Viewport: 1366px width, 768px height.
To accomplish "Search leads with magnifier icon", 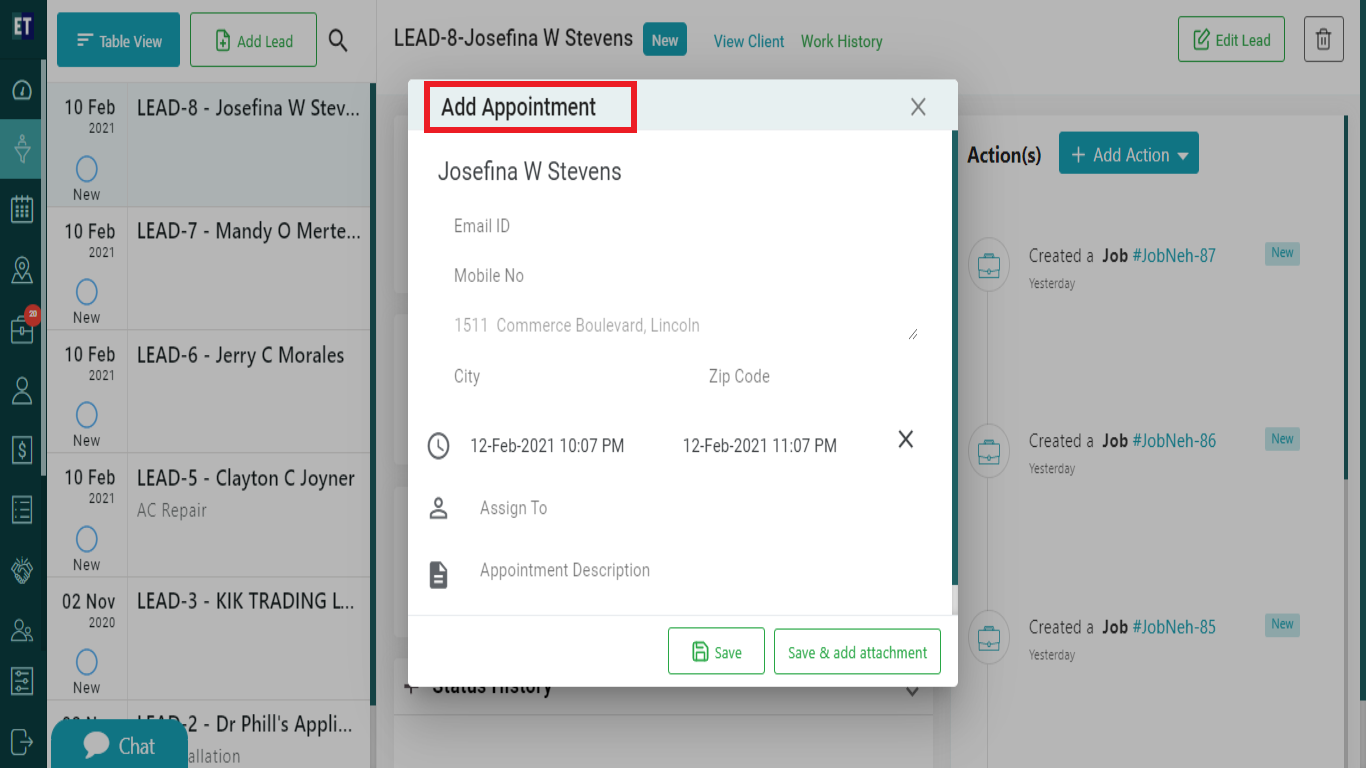I will (338, 40).
